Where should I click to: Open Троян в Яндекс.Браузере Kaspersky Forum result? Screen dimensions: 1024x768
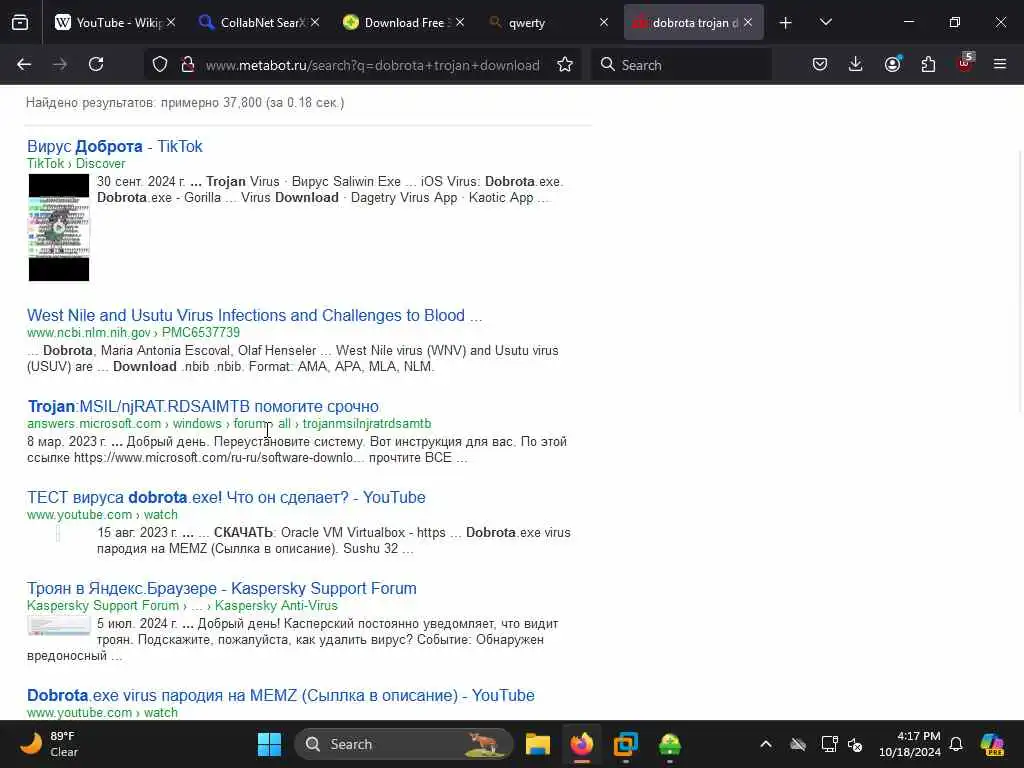point(221,588)
